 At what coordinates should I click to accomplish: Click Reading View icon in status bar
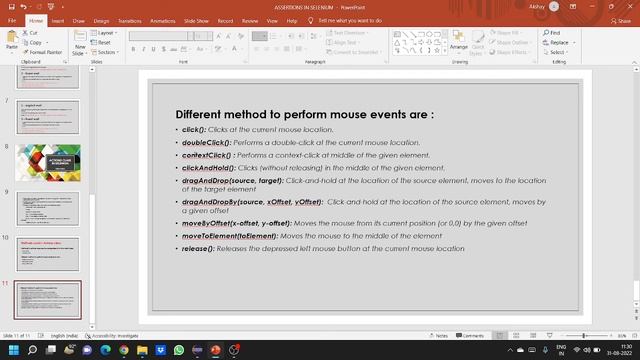point(533,336)
